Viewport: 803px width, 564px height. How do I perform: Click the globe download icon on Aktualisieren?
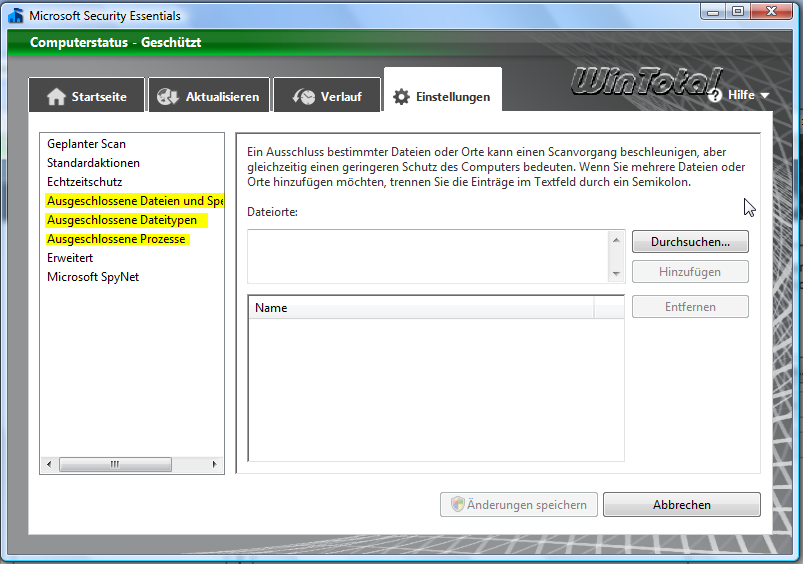tap(167, 96)
